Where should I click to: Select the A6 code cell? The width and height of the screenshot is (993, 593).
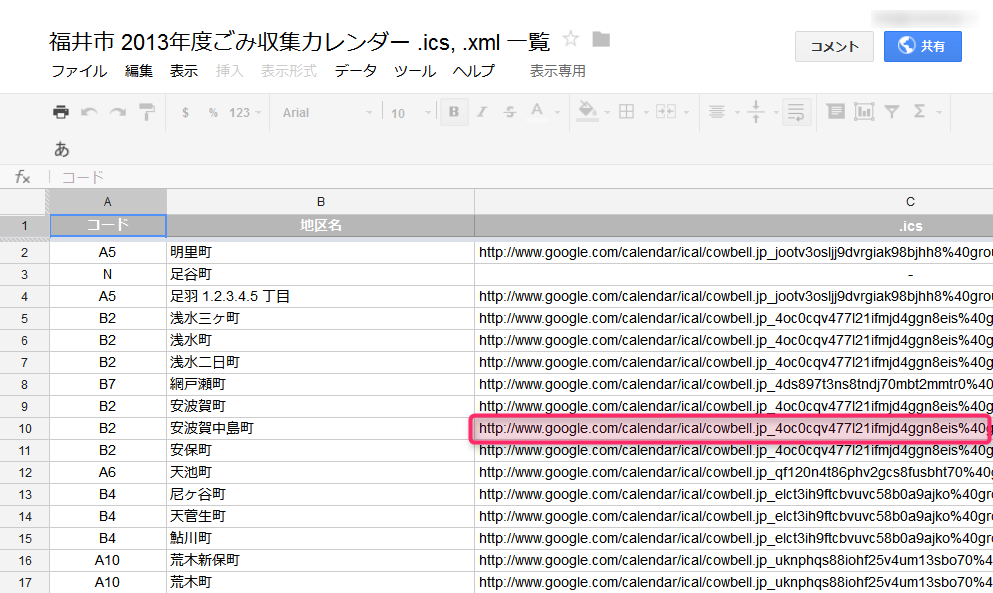pos(108,473)
